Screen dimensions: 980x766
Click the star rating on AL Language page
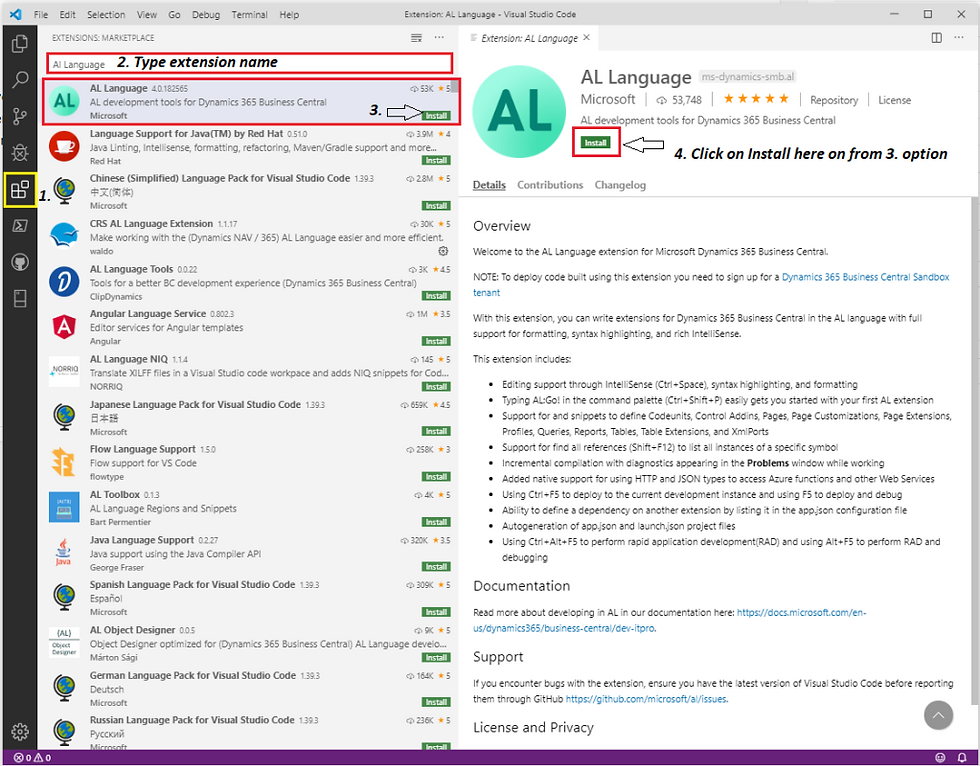click(x=756, y=99)
